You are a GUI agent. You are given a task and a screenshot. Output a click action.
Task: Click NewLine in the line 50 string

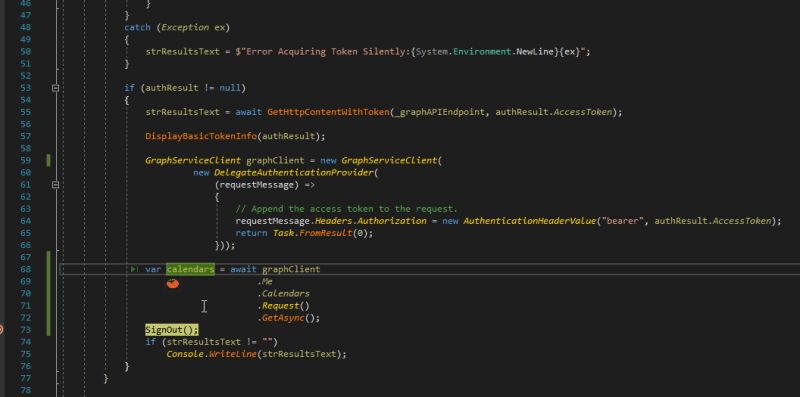click(x=535, y=52)
